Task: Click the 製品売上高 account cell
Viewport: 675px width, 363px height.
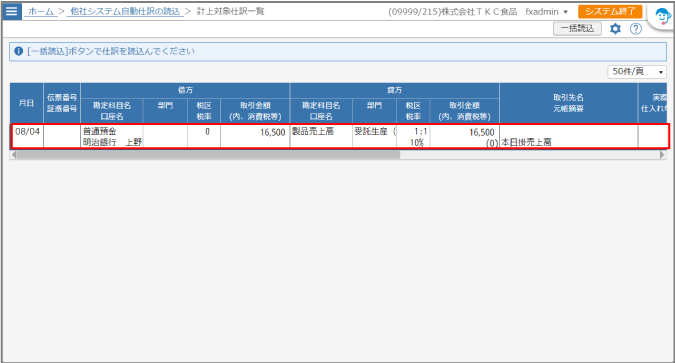Action: pos(321,136)
